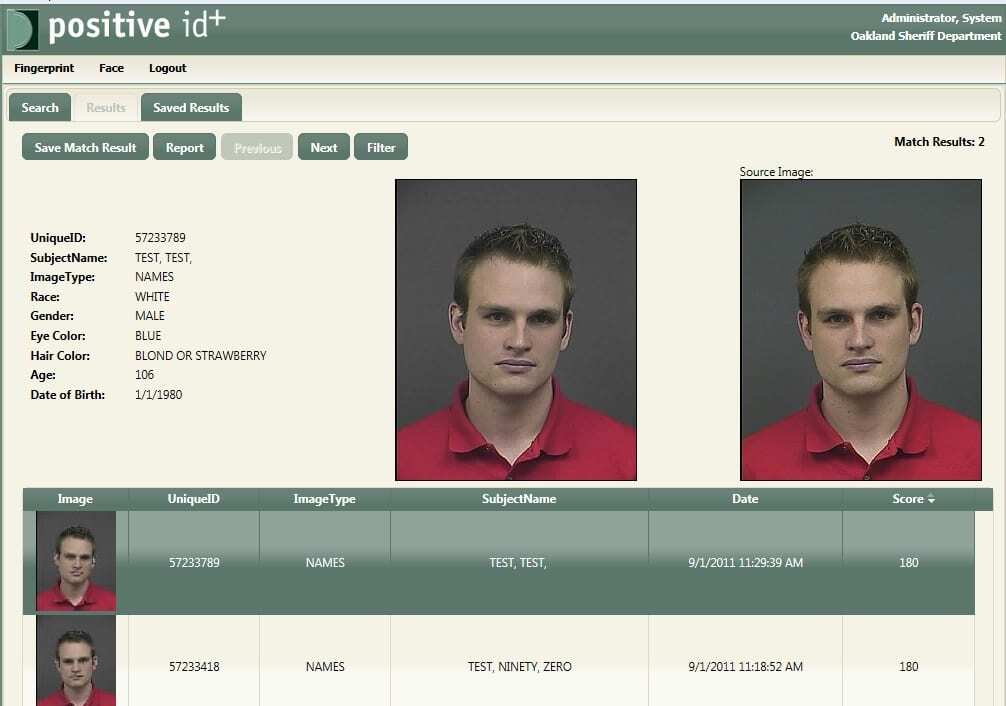Open the Fingerprint menu
This screenshot has height=706, width=1006.
[x=44, y=68]
